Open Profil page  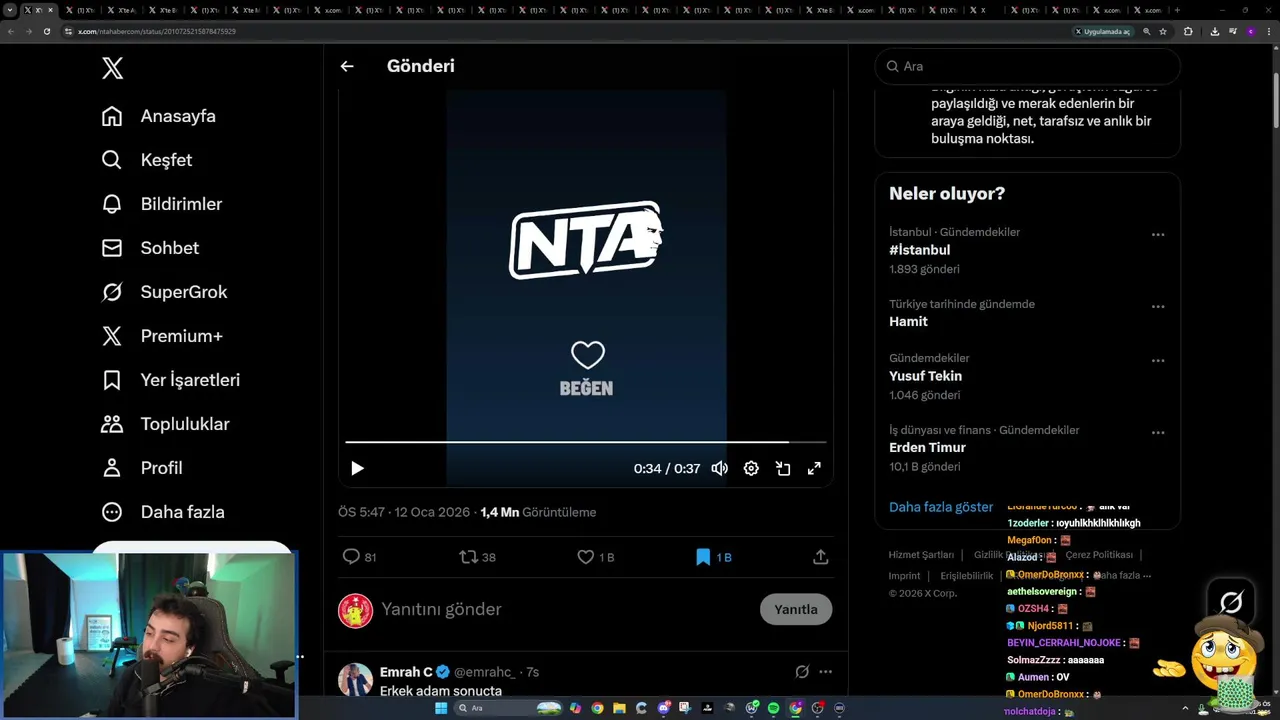(x=142, y=468)
